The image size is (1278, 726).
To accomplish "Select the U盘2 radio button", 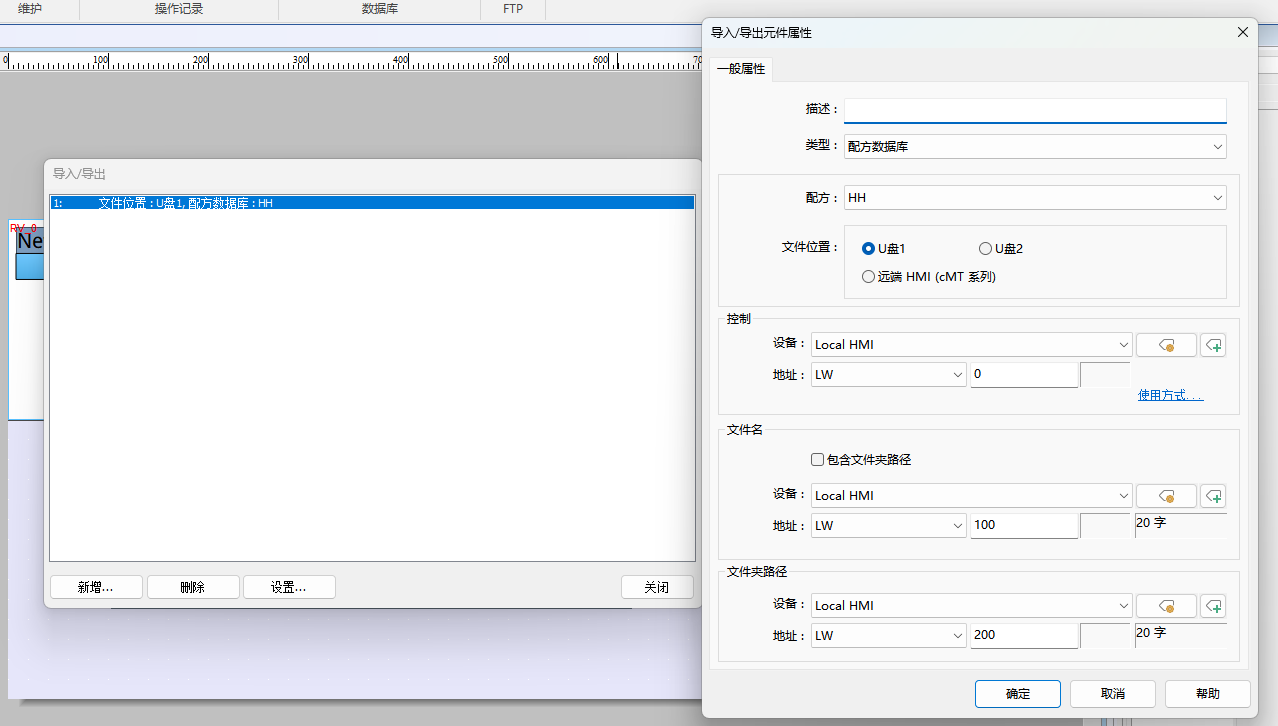I will 985,249.
